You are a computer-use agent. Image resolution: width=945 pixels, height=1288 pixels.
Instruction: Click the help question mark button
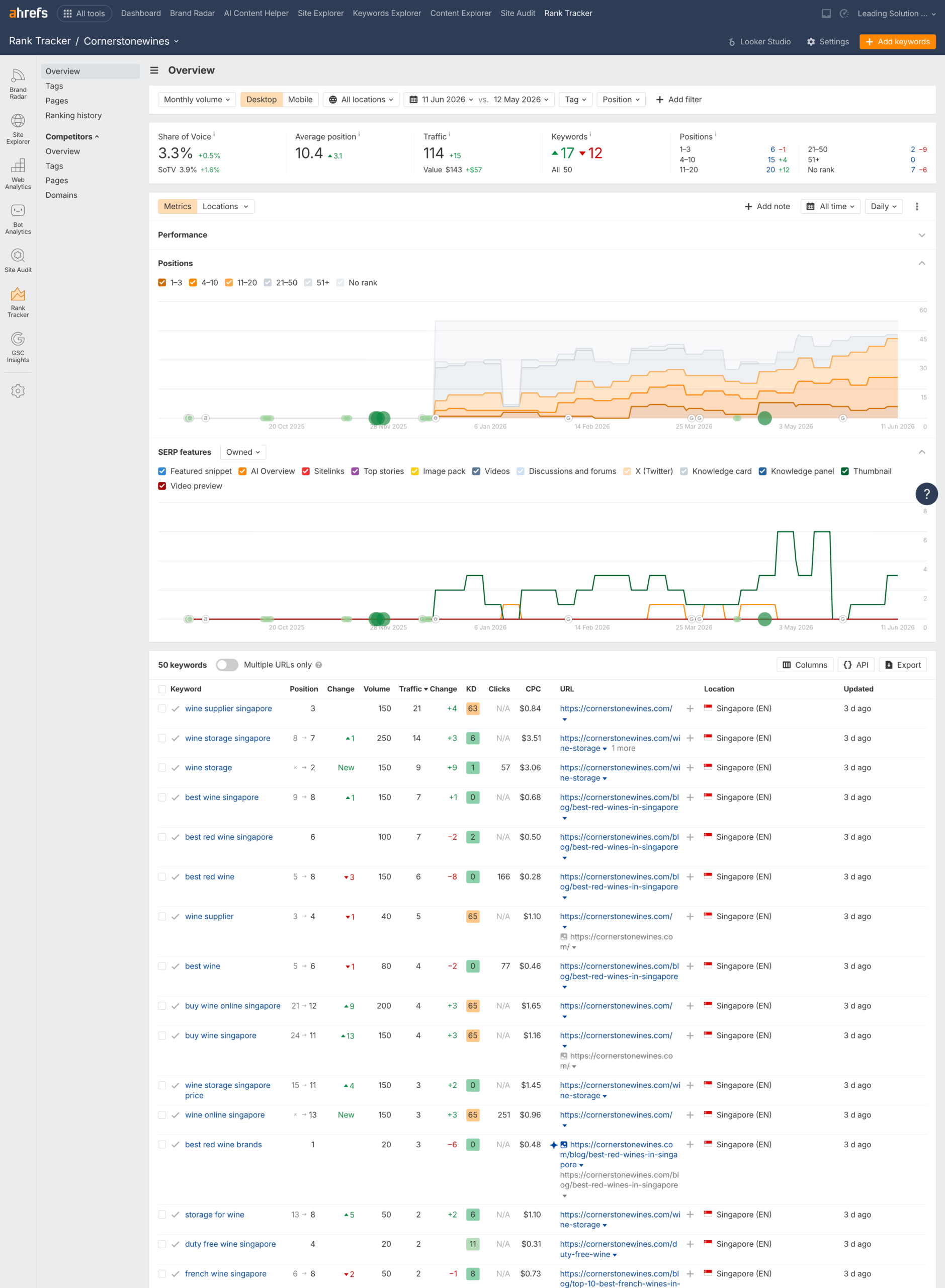click(x=926, y=494)
